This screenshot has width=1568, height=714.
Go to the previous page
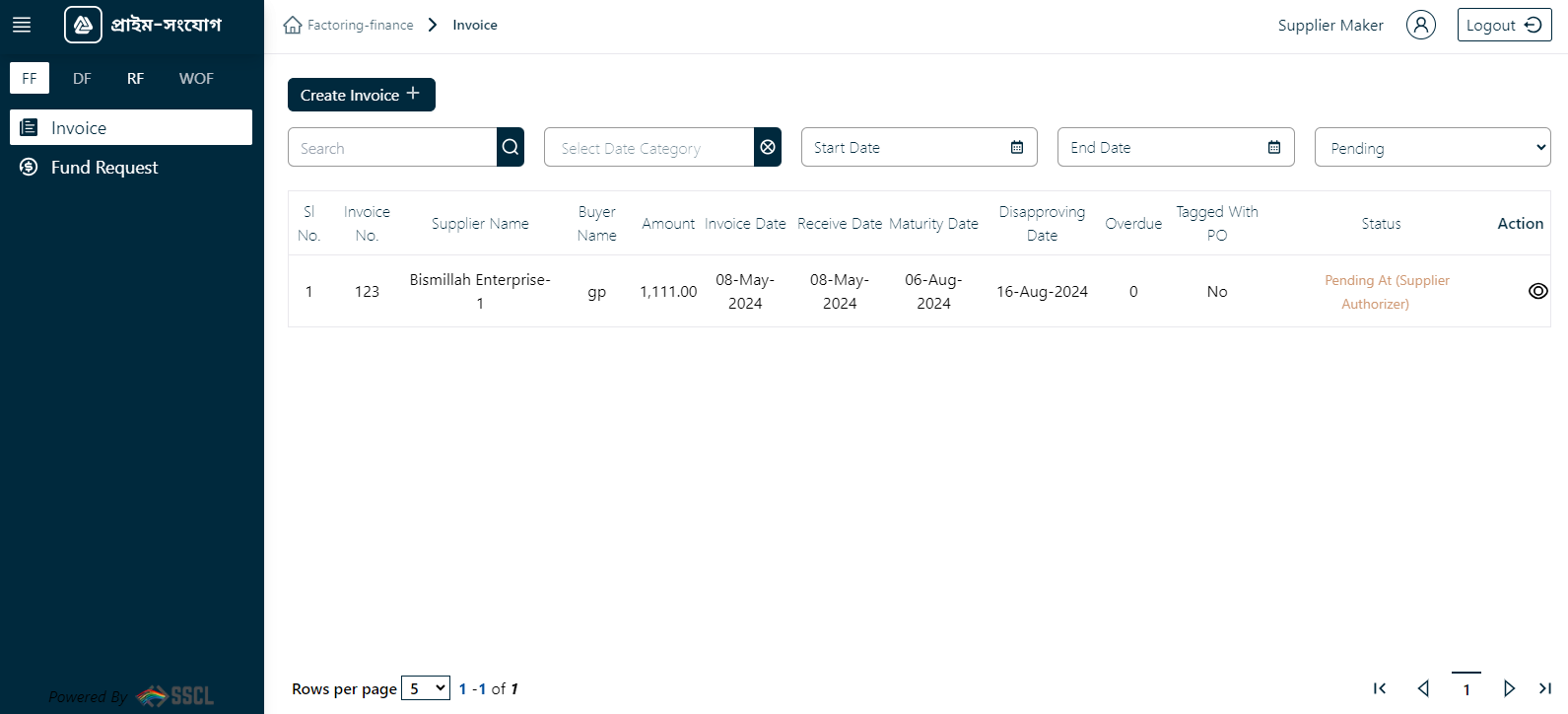click(1423, 688)
